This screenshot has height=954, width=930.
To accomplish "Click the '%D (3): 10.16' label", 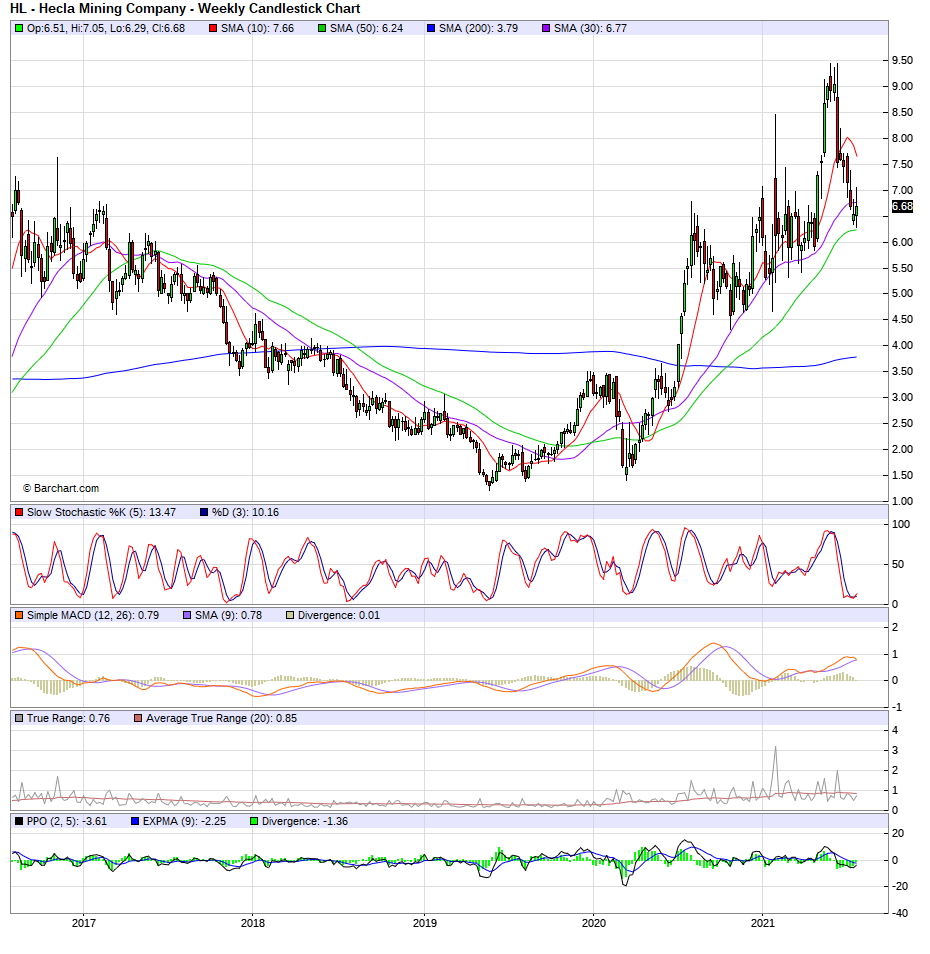I will (x=245, y=512).
